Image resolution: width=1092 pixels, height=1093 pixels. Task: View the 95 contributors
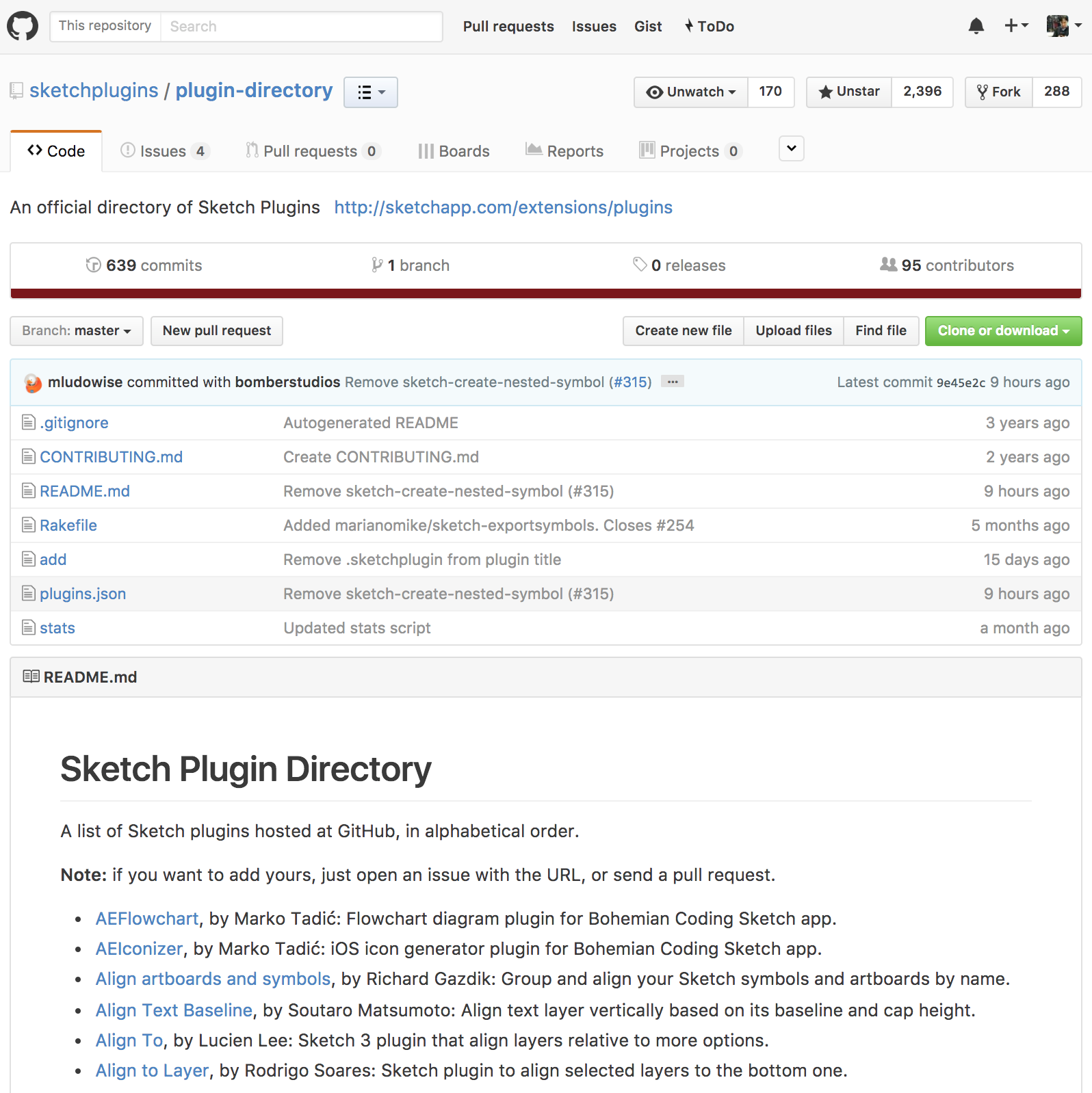(947, 265)
